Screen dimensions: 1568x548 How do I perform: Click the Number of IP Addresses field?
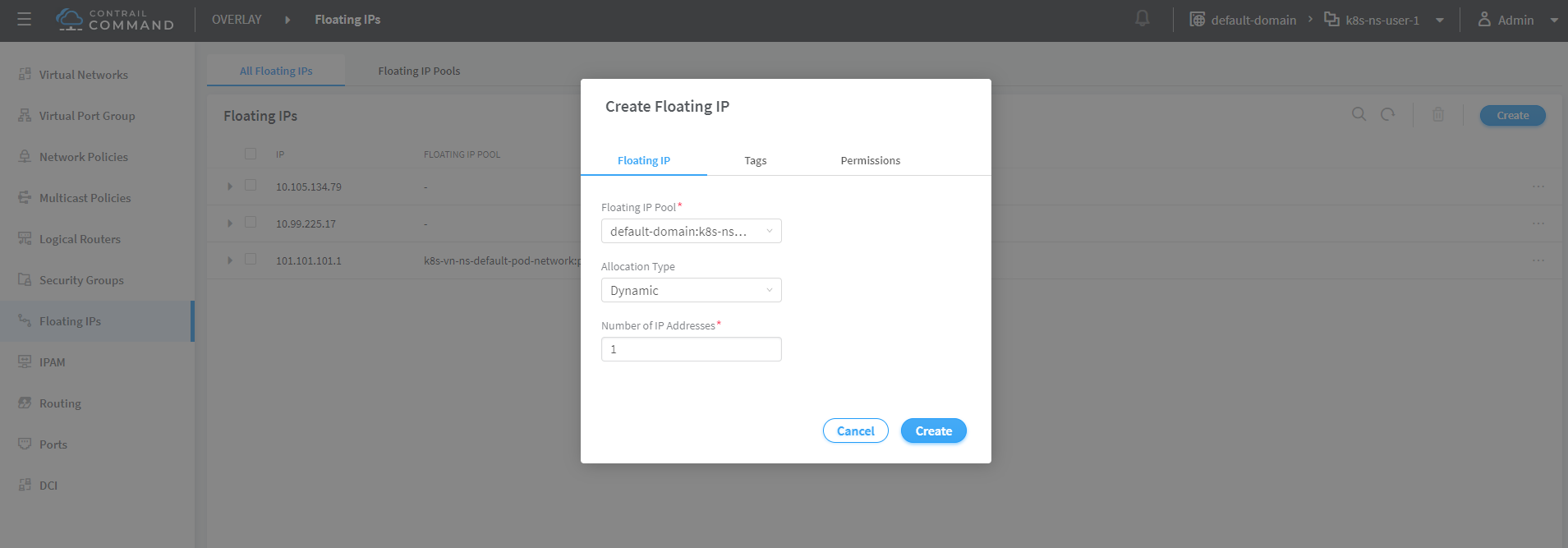692,349
